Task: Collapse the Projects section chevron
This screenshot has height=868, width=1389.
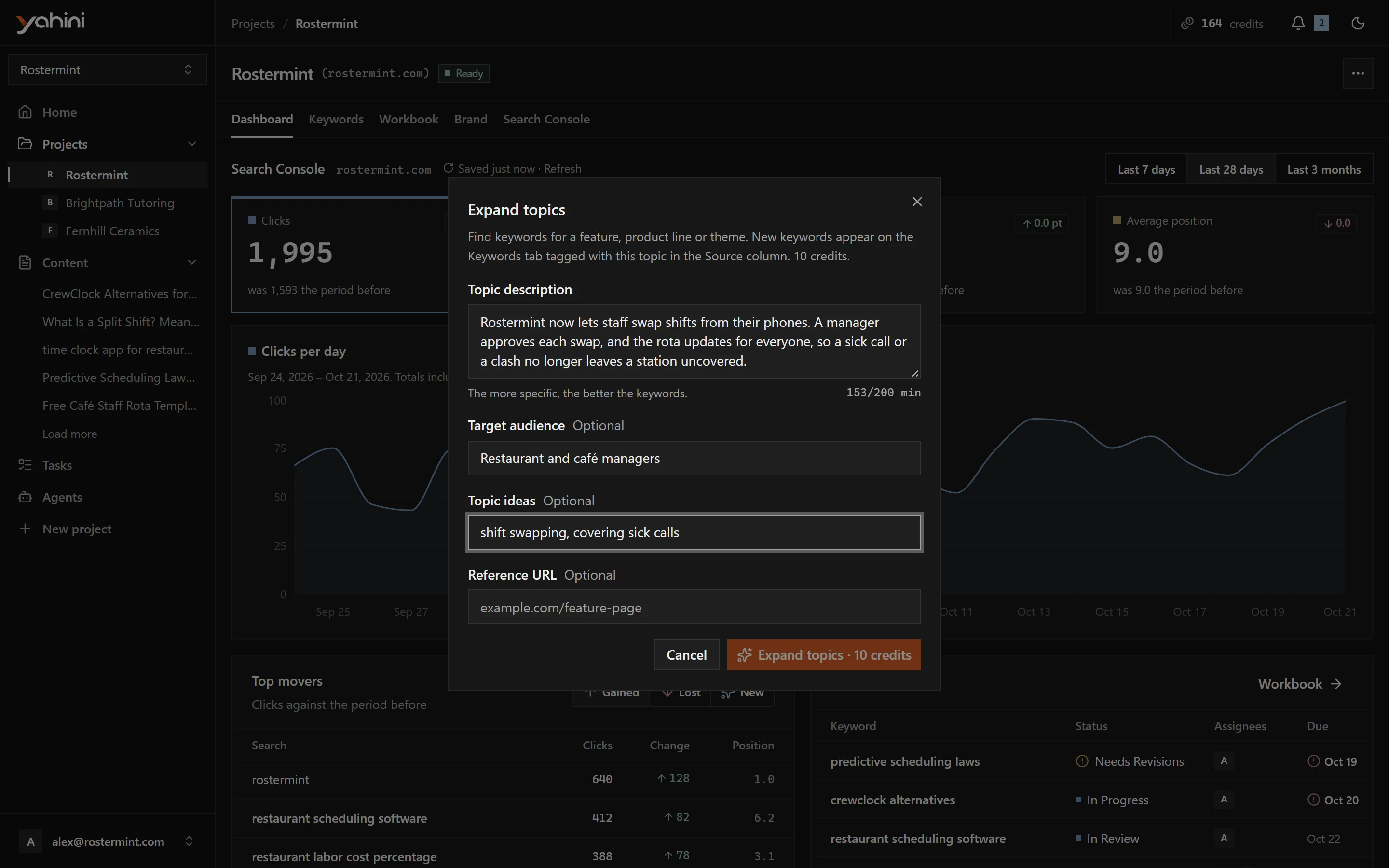Action: click(x=191, y=144)
